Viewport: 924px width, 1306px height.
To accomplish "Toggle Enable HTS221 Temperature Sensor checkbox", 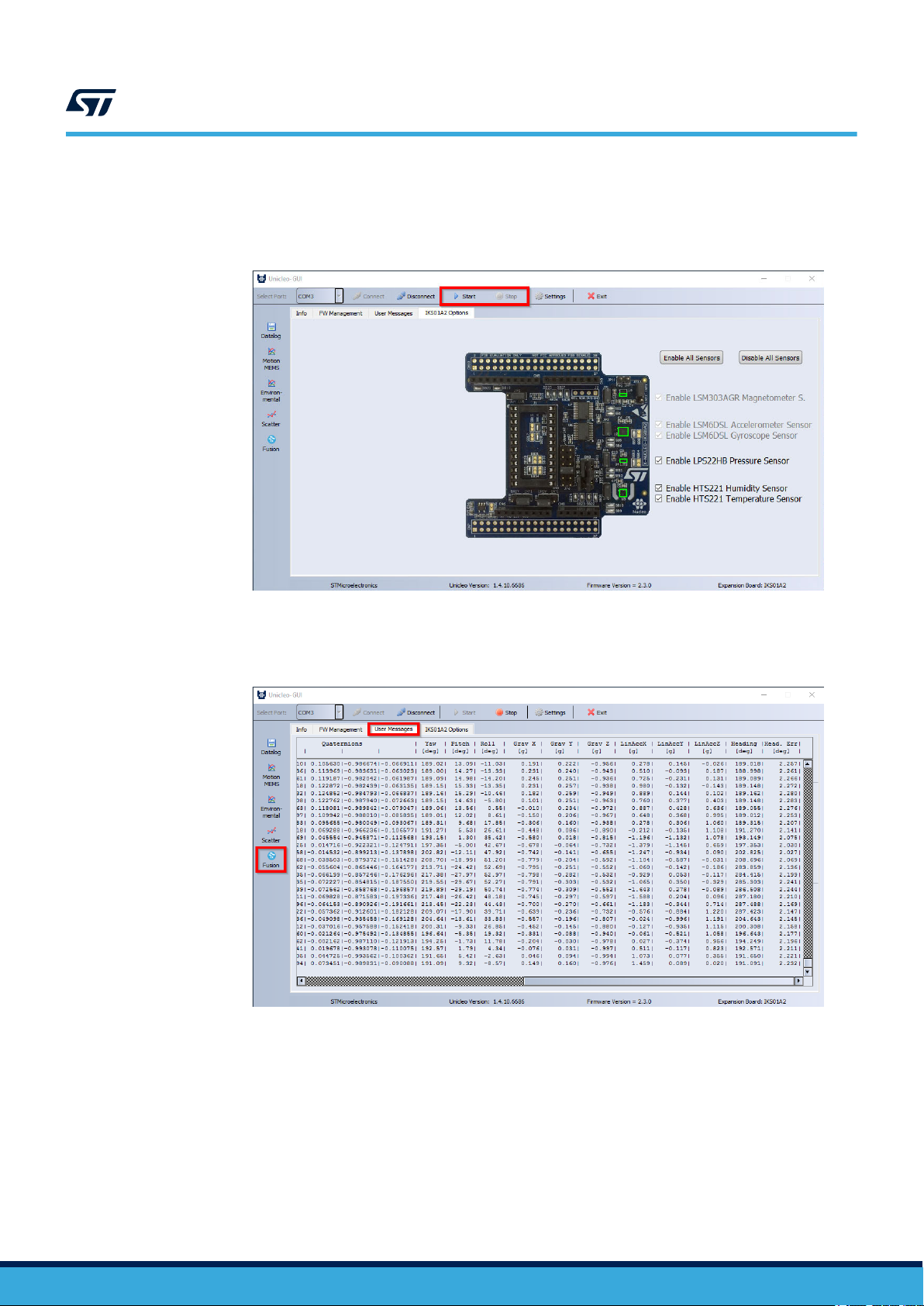I will tap(659, 499).
